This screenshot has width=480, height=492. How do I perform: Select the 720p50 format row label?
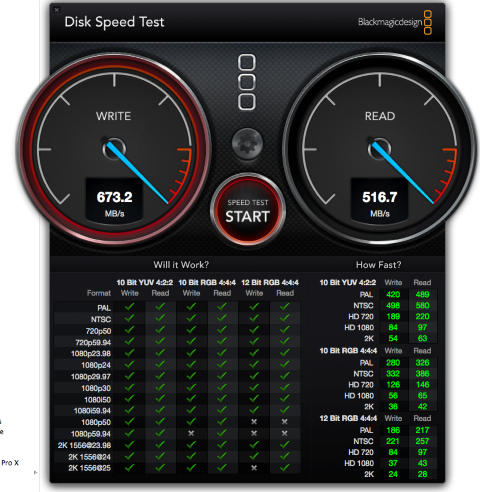98,331
